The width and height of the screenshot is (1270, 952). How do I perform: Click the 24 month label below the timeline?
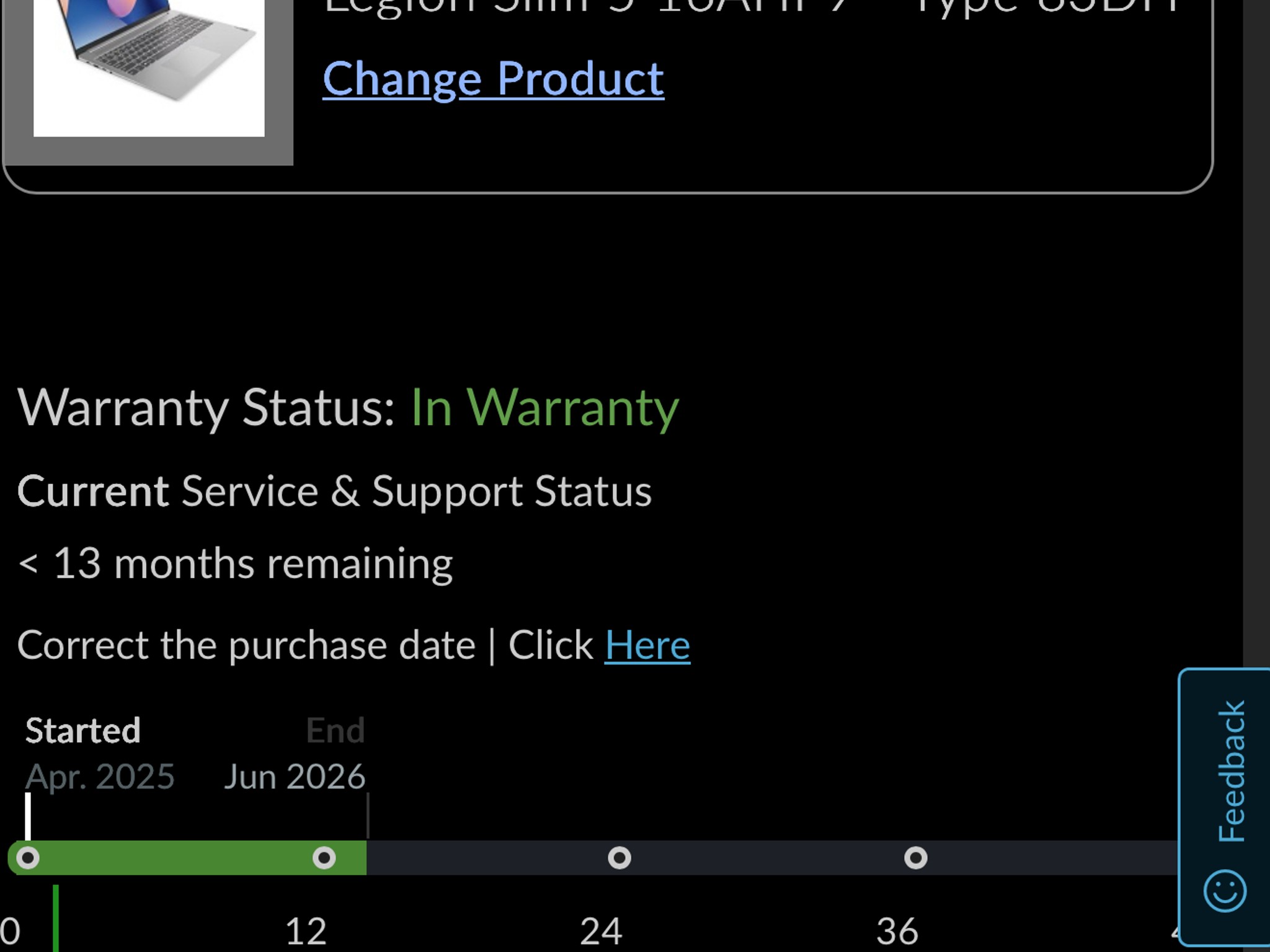(601, 930)
